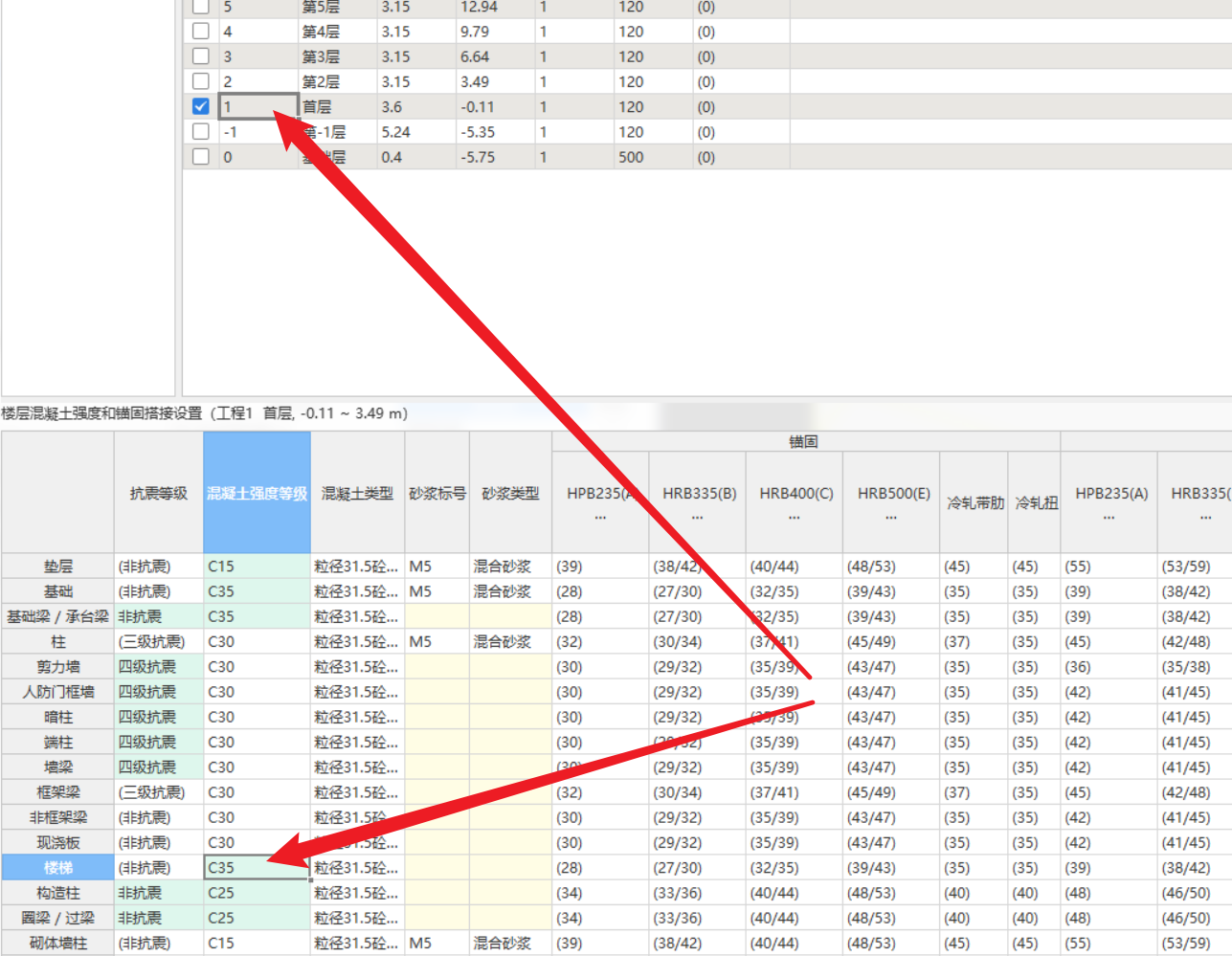This screenshot has width=1232, height=956.
Task: Select the 构造柱 row header
Action: (58, 893)
